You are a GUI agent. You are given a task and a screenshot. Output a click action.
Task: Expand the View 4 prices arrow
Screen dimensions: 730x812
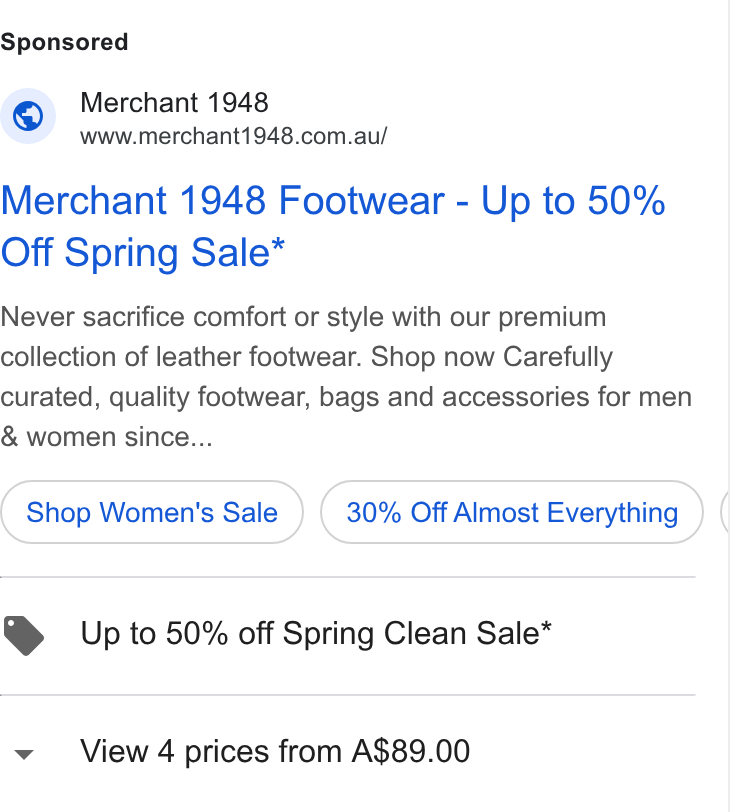(x=24, y=755)
